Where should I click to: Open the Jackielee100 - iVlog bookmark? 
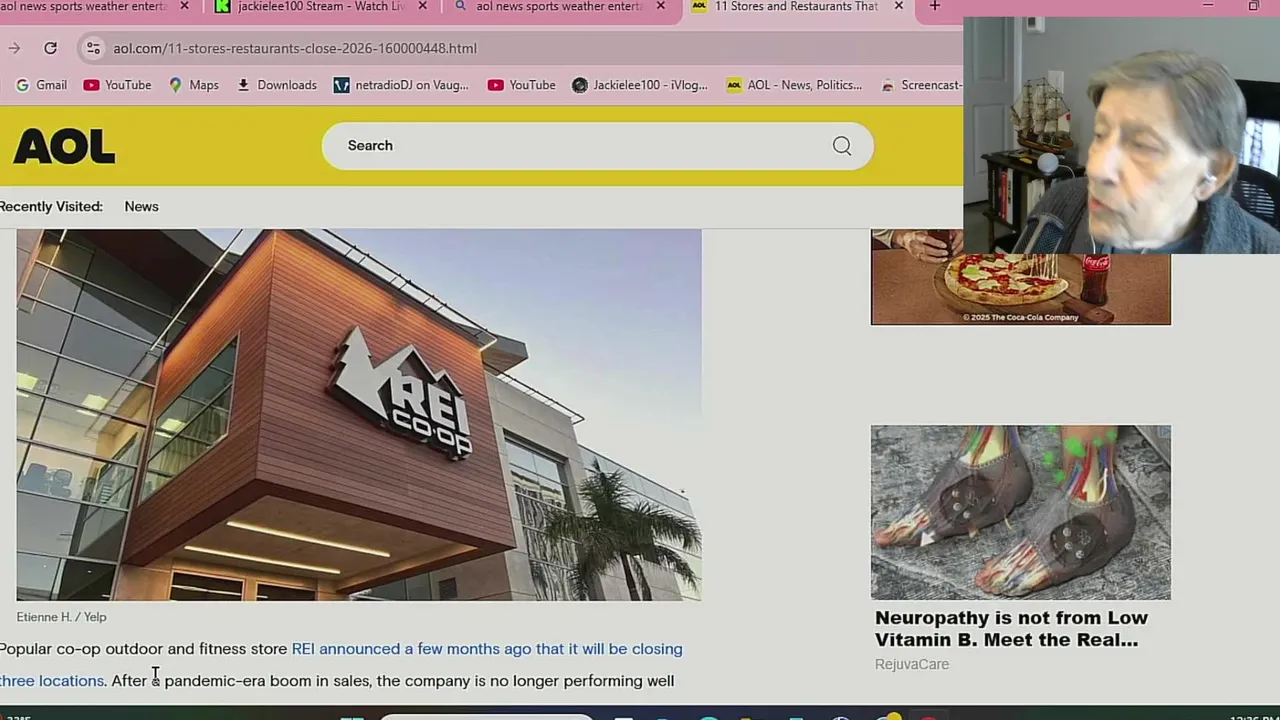pos(640,85)
